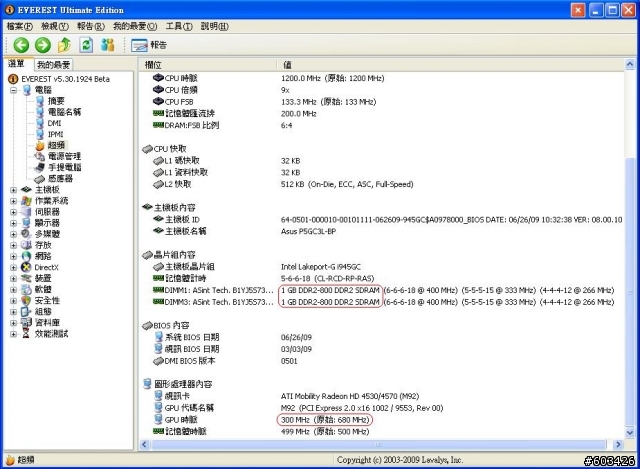Select the CPU FSB row
This screenshot has width=640, height=469.
(x=380, y=102)
